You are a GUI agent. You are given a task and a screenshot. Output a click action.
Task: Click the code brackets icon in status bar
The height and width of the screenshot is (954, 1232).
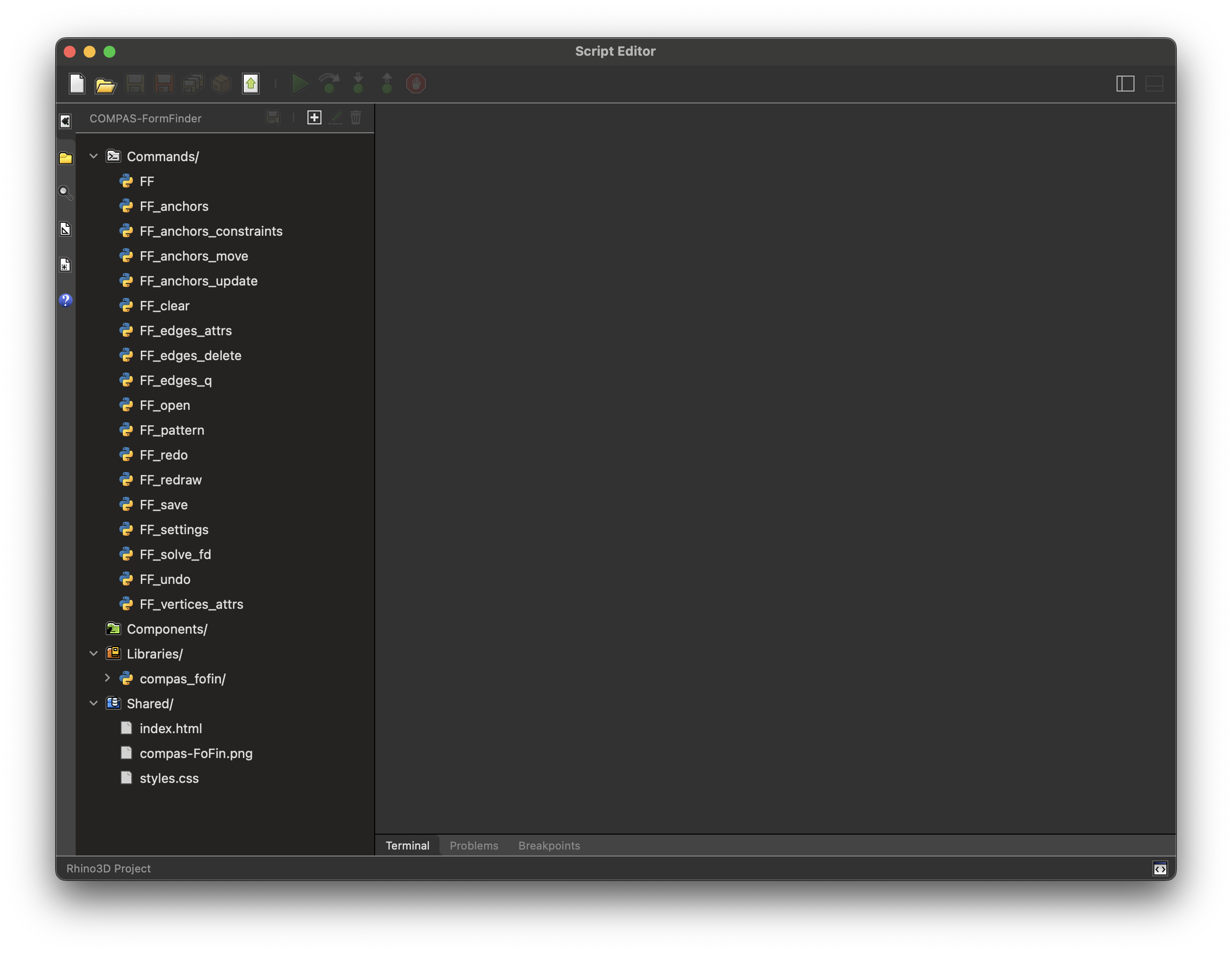coord(1160,868)
